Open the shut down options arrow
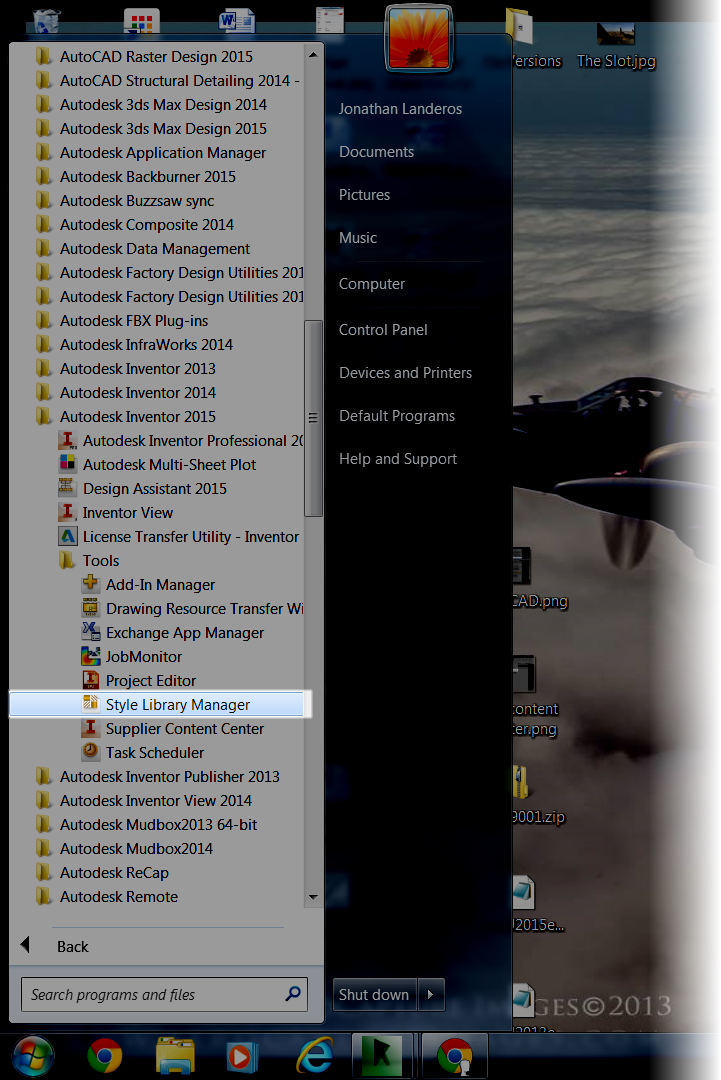Screen dimensions: 721x1080 431,995
